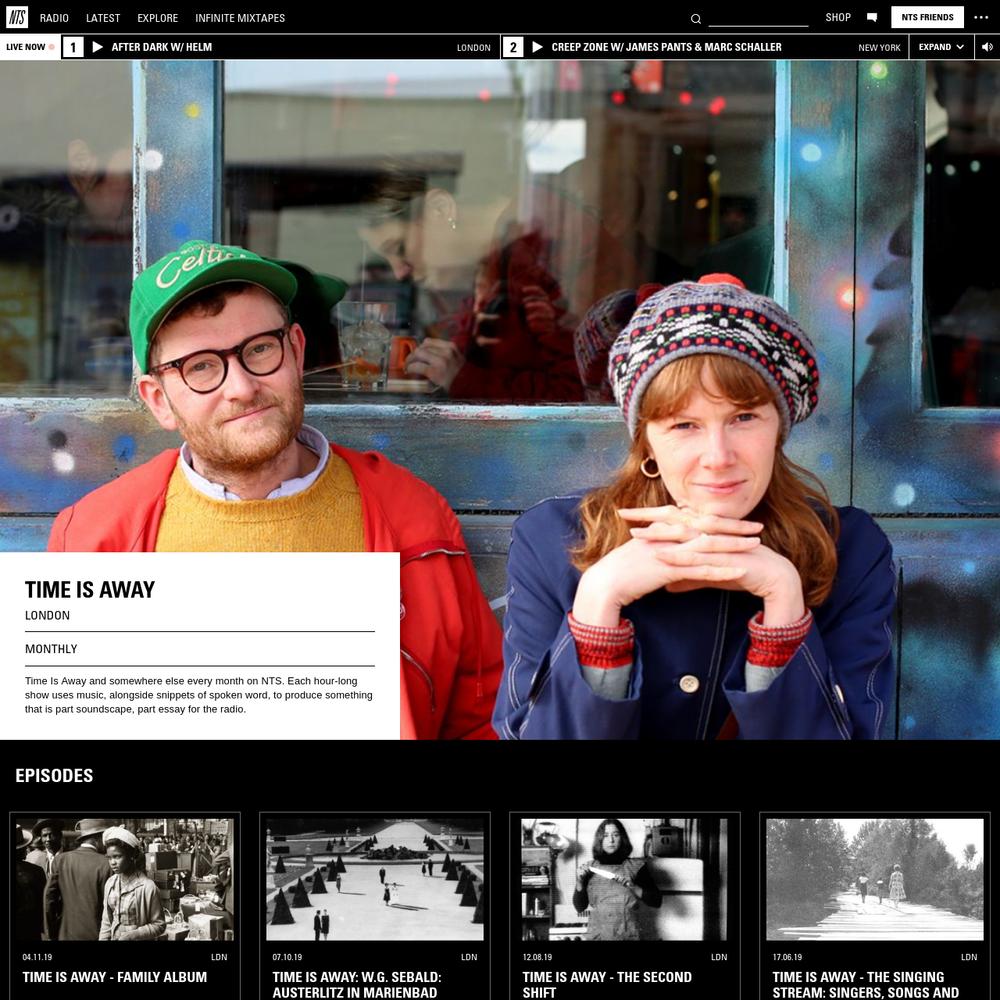
Task: Click the MONTHLY frequency label
Action: pyautogui.click(x=51, y=649)
